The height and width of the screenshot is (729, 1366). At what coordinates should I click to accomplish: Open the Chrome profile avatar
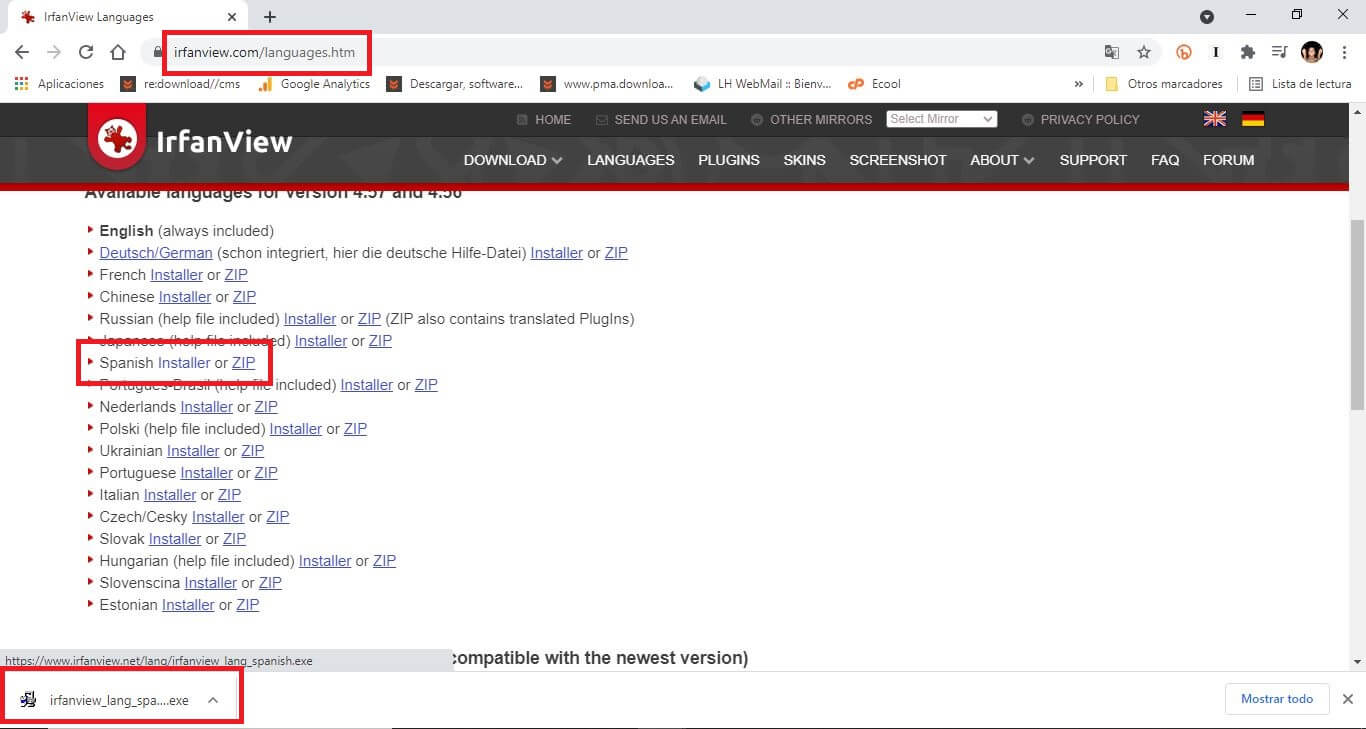click(1312, 52)
